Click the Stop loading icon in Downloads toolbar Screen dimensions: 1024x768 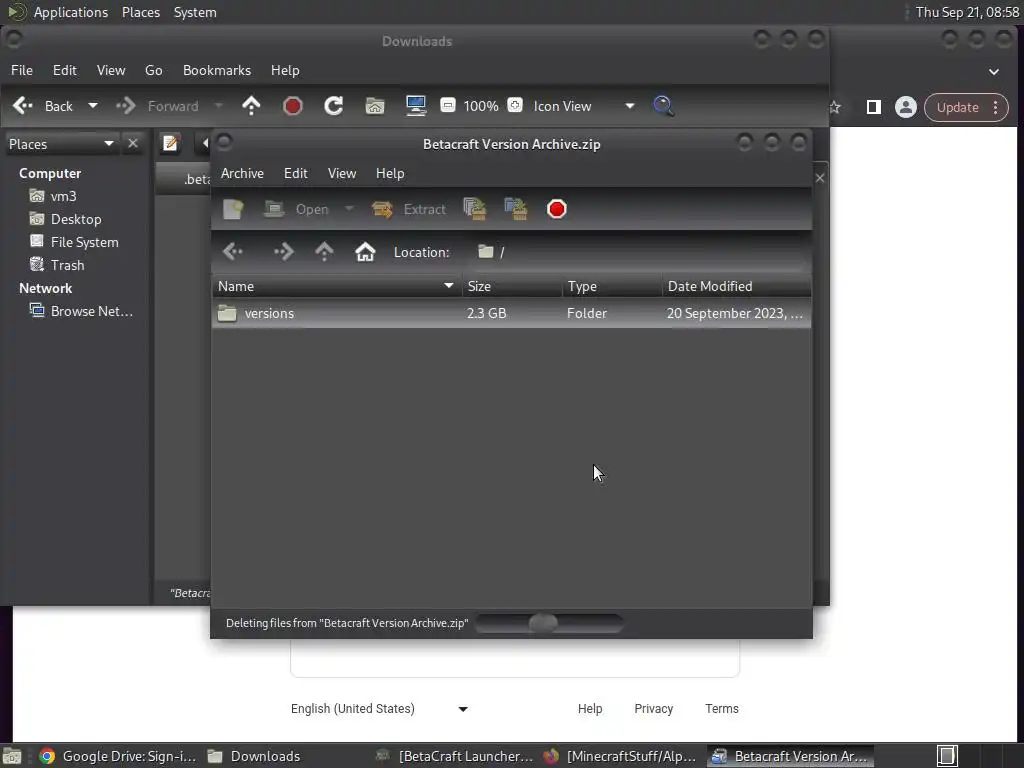click(293, 106)
